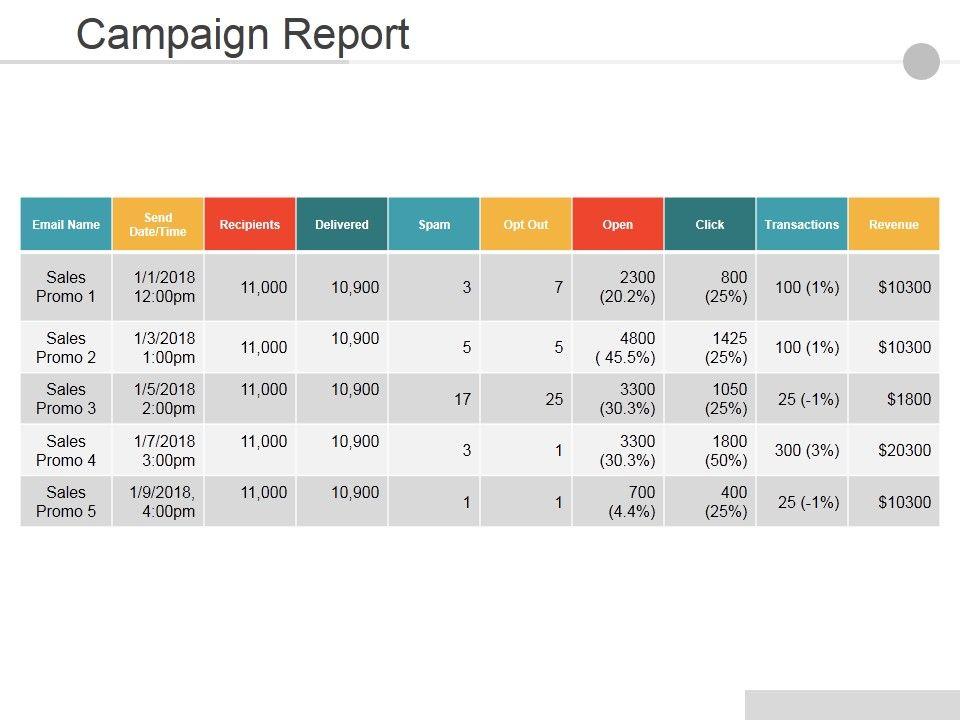
Task: Select the Spam column header
Action: coord(434,224)
